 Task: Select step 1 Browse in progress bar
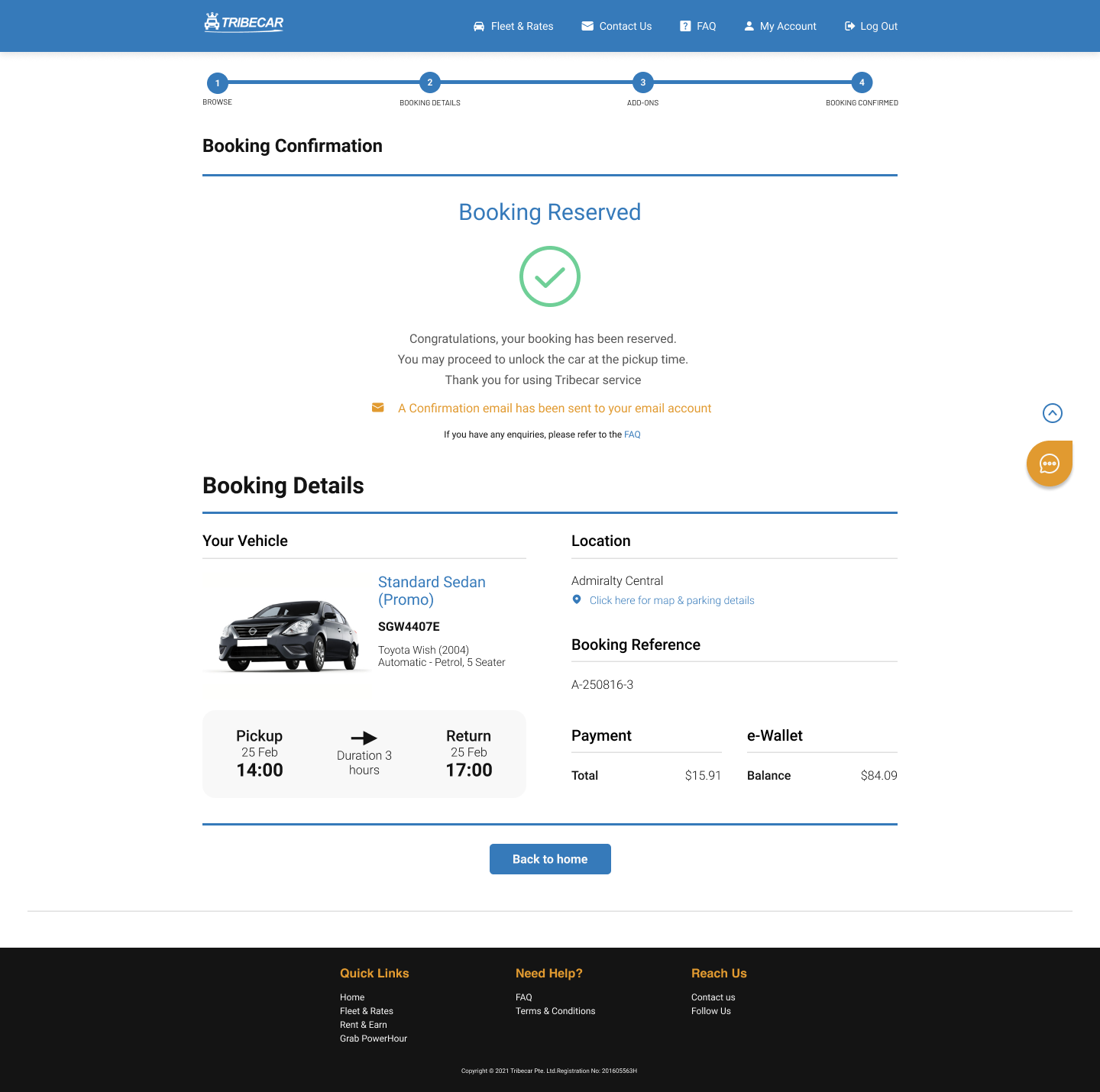coord(218,82)
